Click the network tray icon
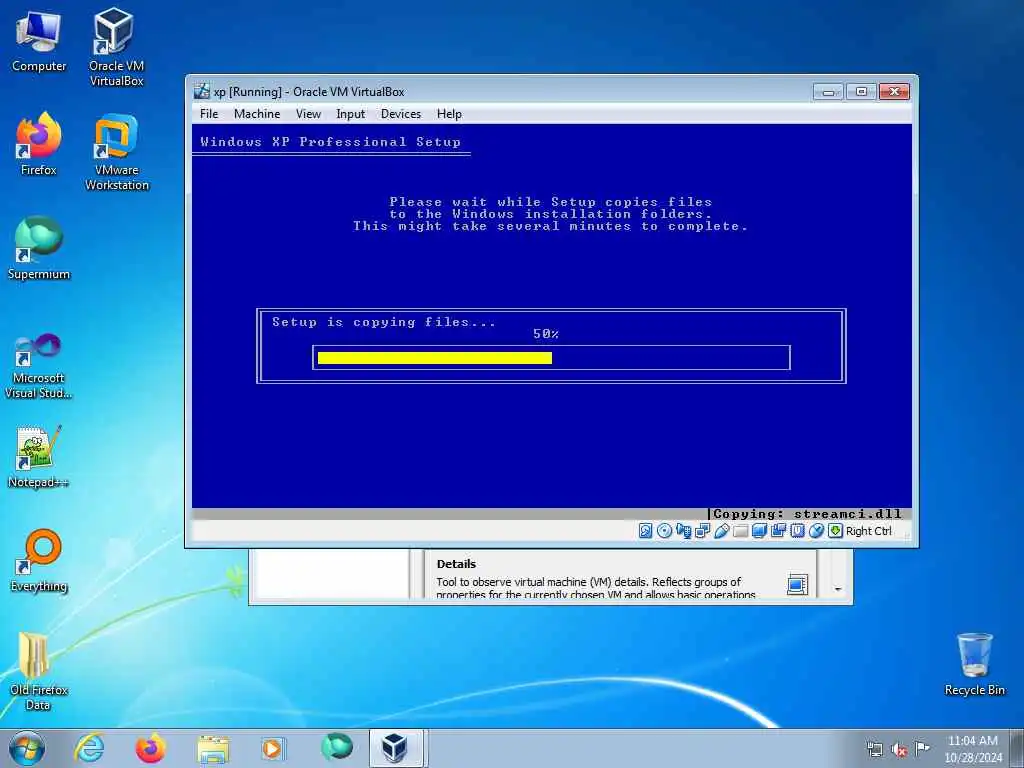Screen dimensions: 1024x768 coord(874,749)
